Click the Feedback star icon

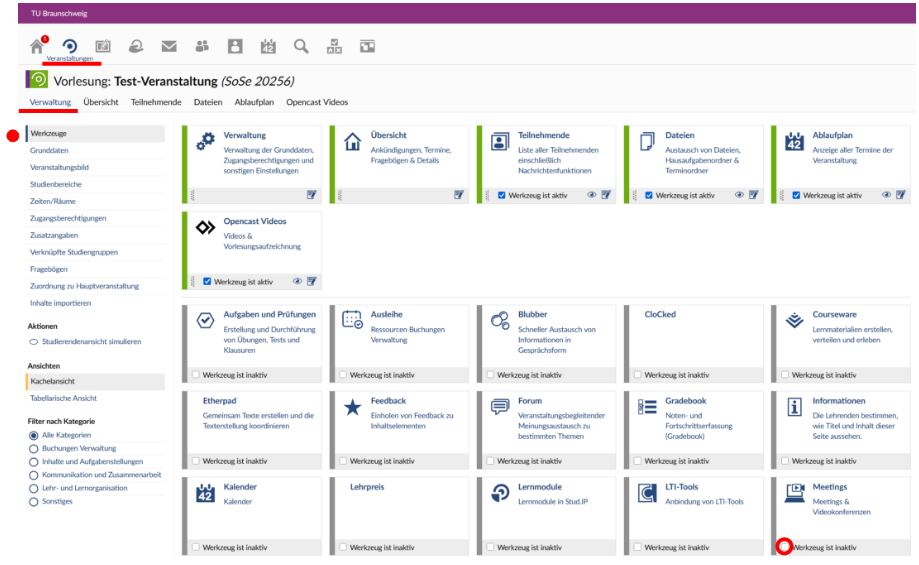352,407
